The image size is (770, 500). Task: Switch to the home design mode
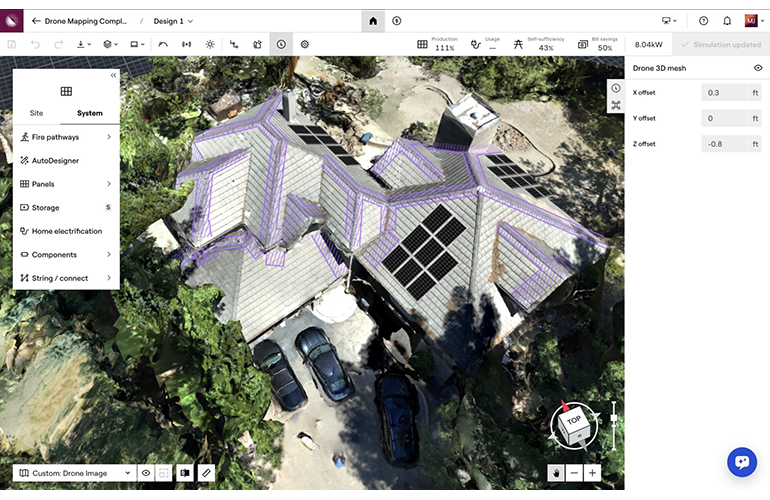373,21
